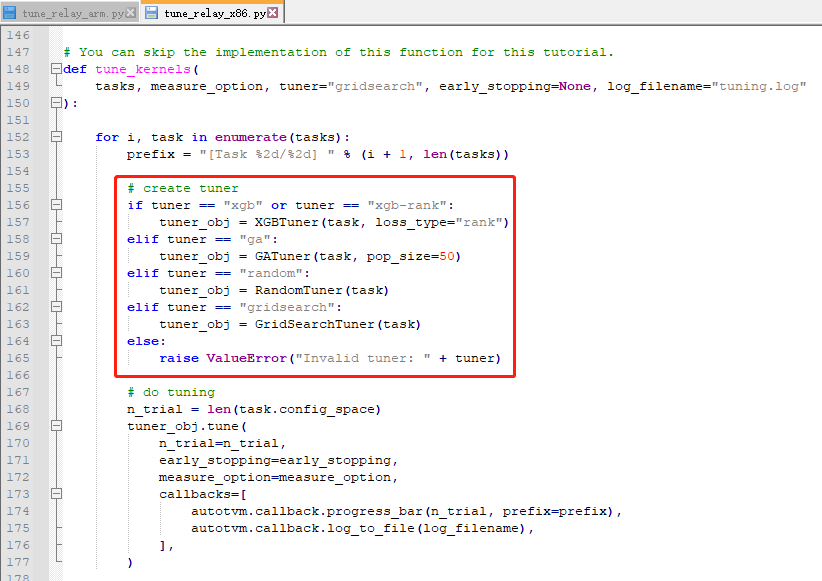Click task.config_space on line 168
The image size is (822, 581).
(x=307, y=410)
